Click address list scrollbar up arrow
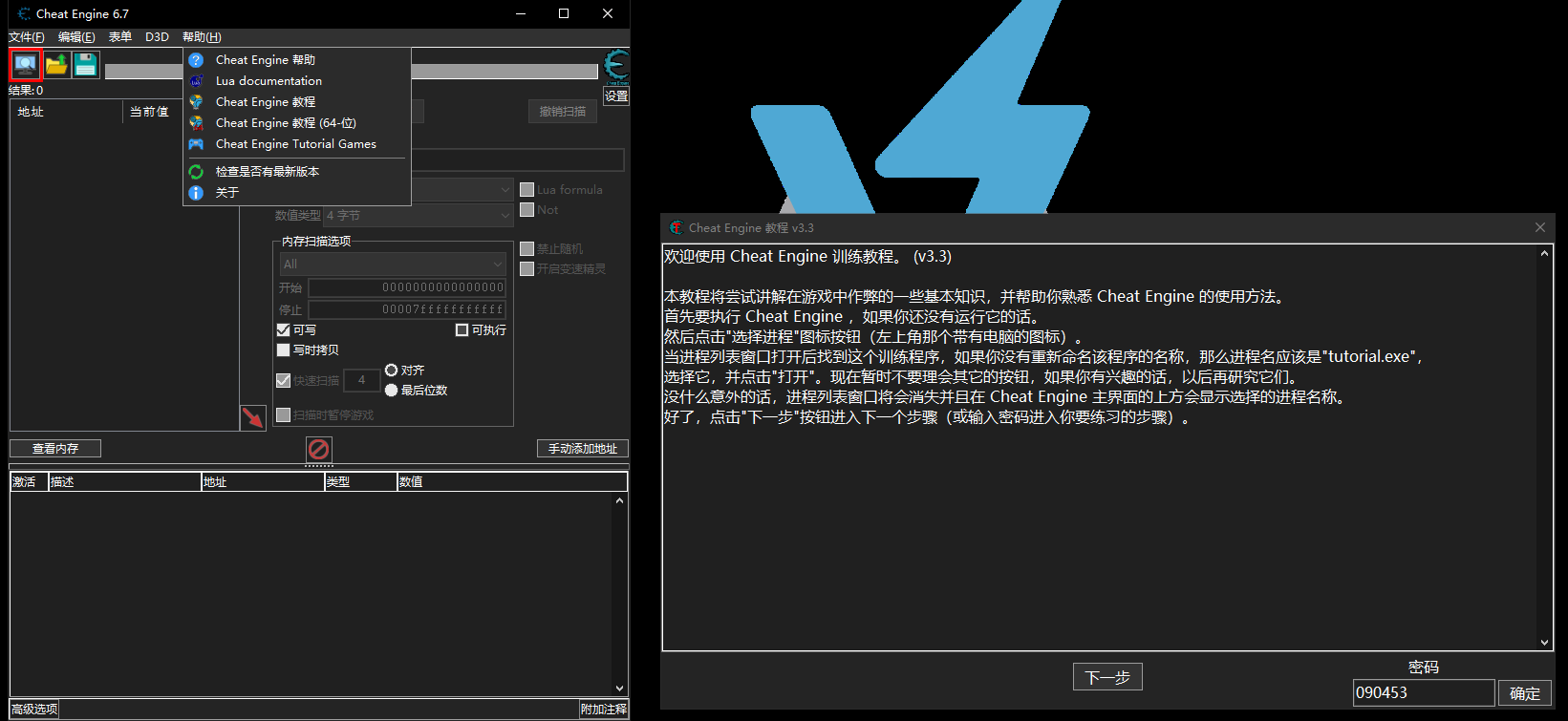The height and width of the screenshot is (721, 1568). [x=619, y=500]
